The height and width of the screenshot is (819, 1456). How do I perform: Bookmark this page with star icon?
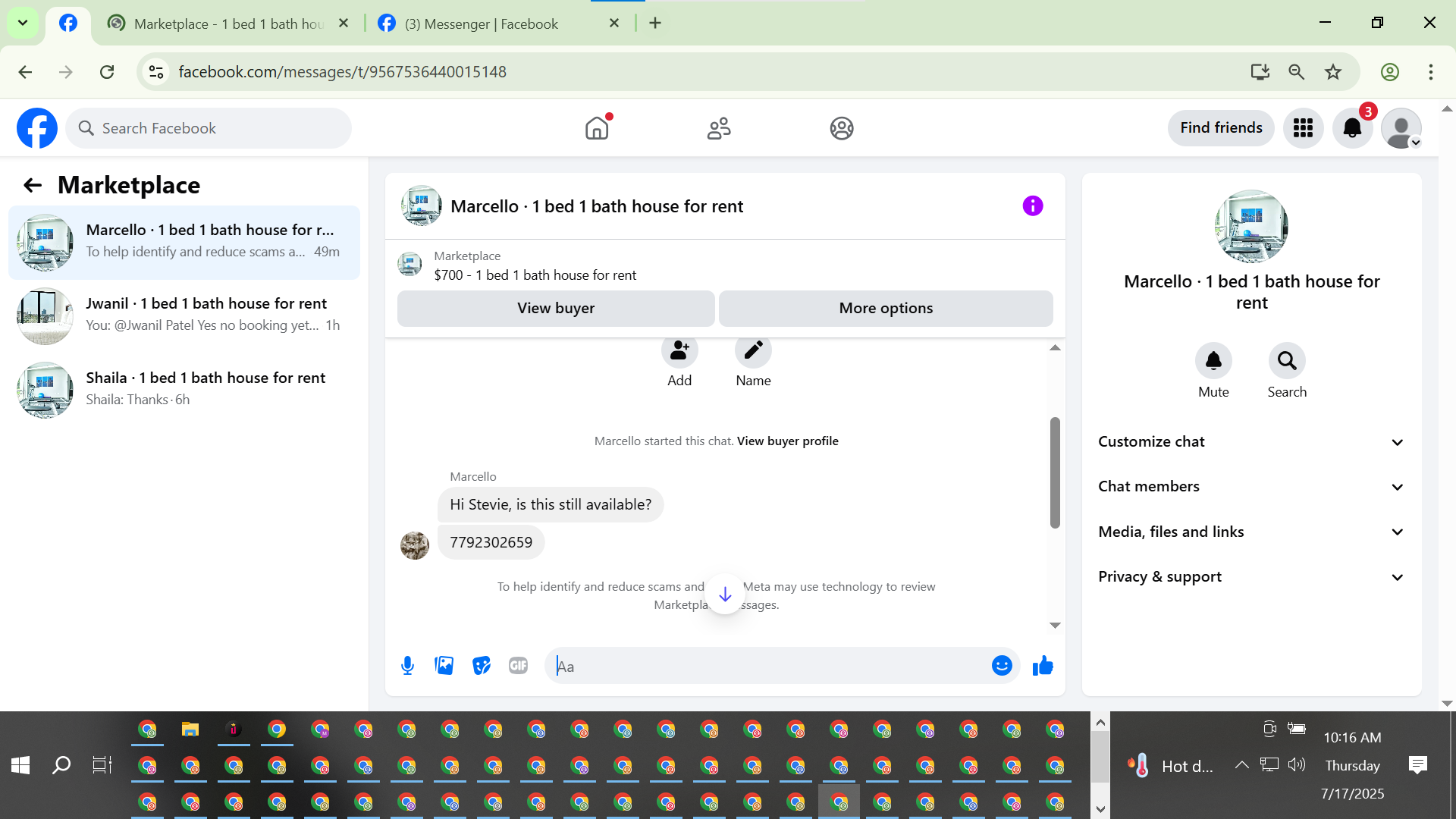click(x=1333, y=72)
